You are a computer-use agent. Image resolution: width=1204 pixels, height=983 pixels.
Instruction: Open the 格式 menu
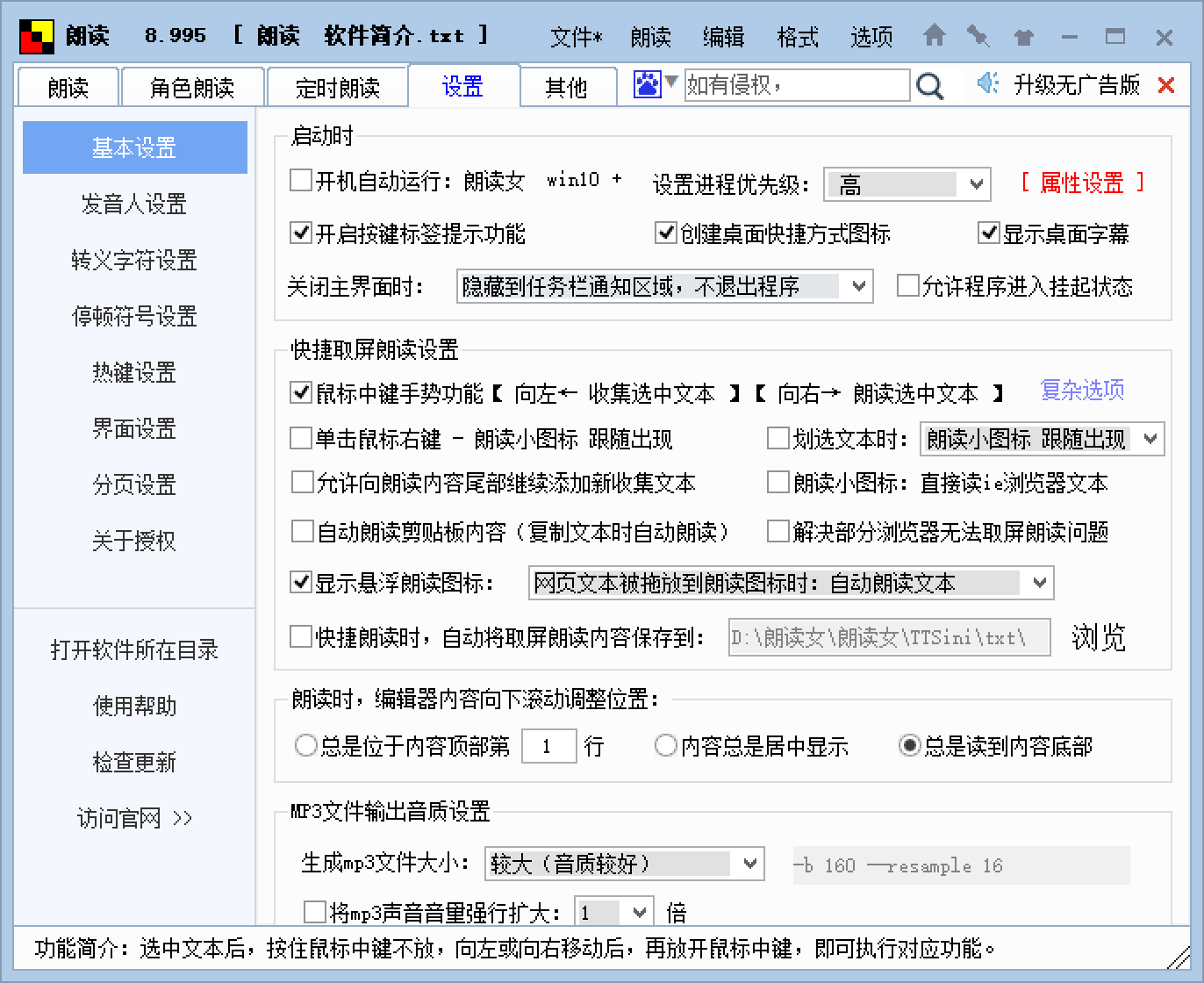click(x=798, y=37)
